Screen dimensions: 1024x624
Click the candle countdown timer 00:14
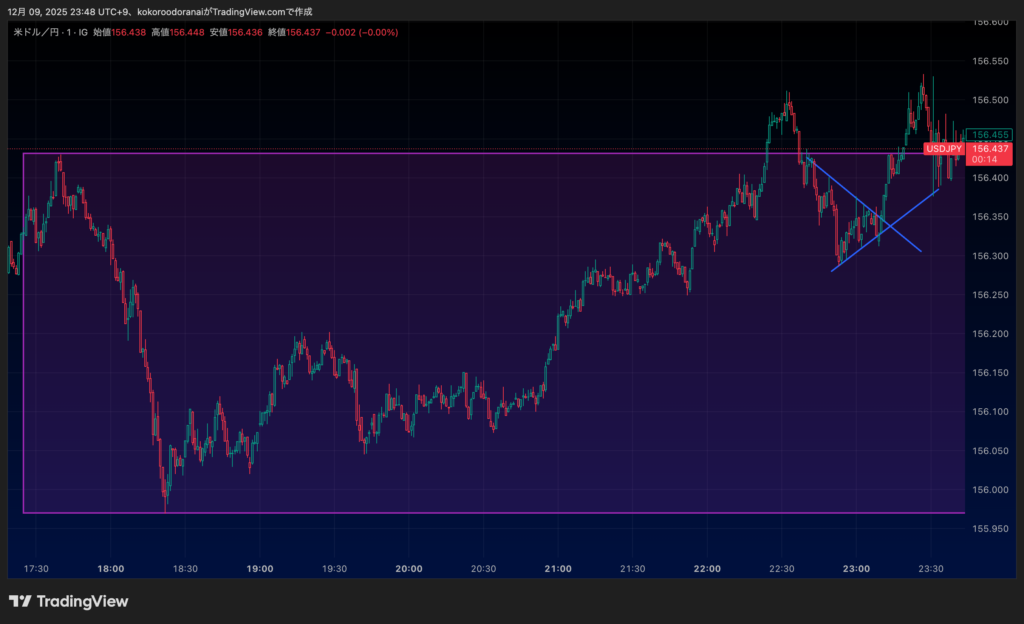[984, 159]
